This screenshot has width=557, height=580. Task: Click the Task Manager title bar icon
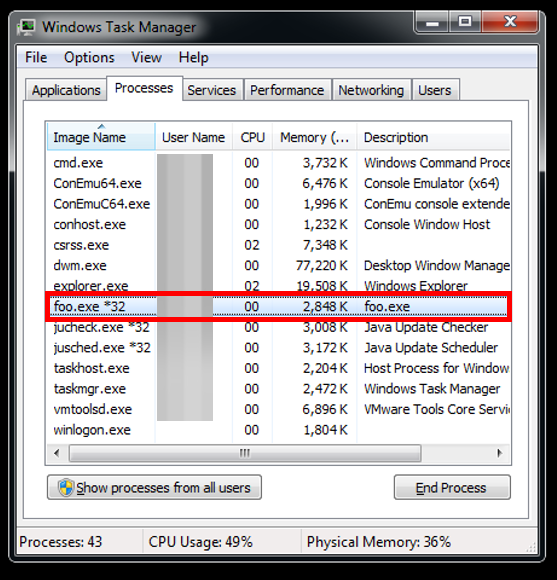[x=27, y=27]
